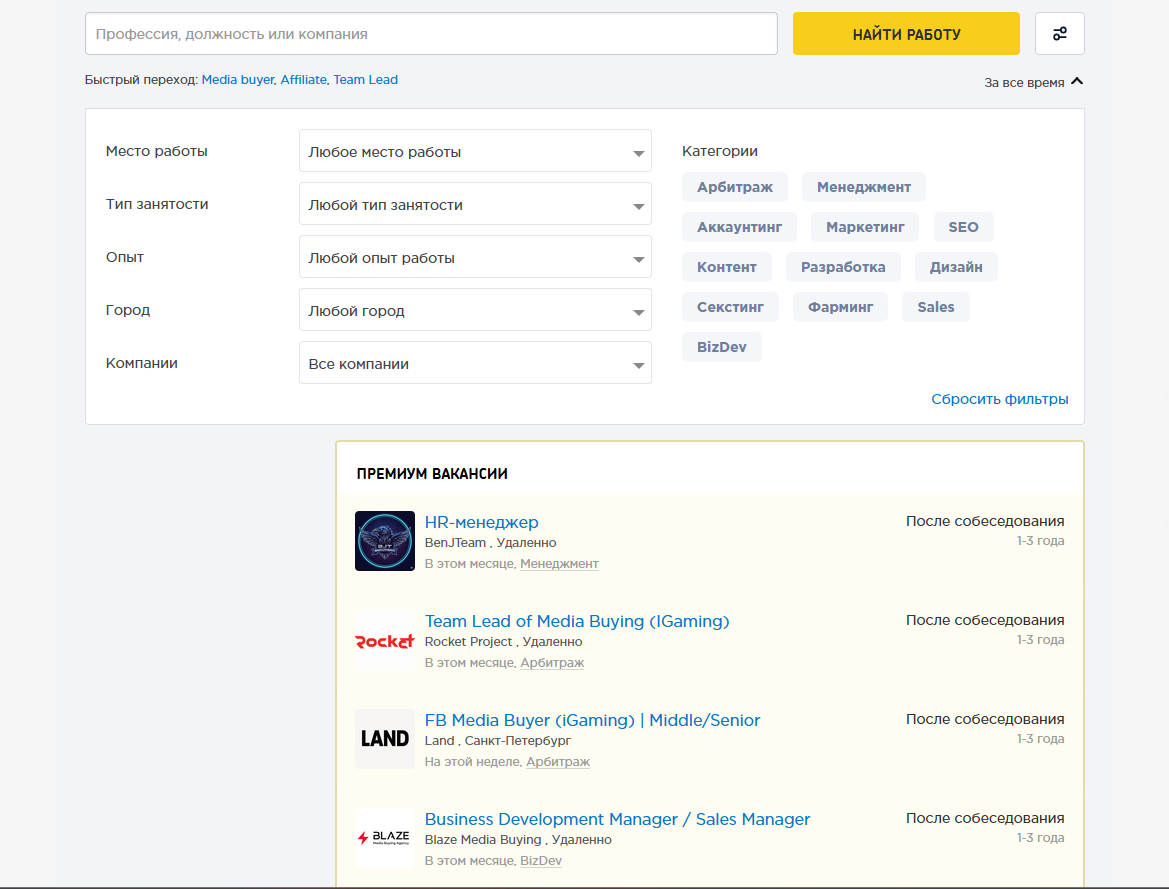Click the Сбросить фильтры link
This screenshot has height=889, width=1169.
pyautogui.click(x=999, y=399)
